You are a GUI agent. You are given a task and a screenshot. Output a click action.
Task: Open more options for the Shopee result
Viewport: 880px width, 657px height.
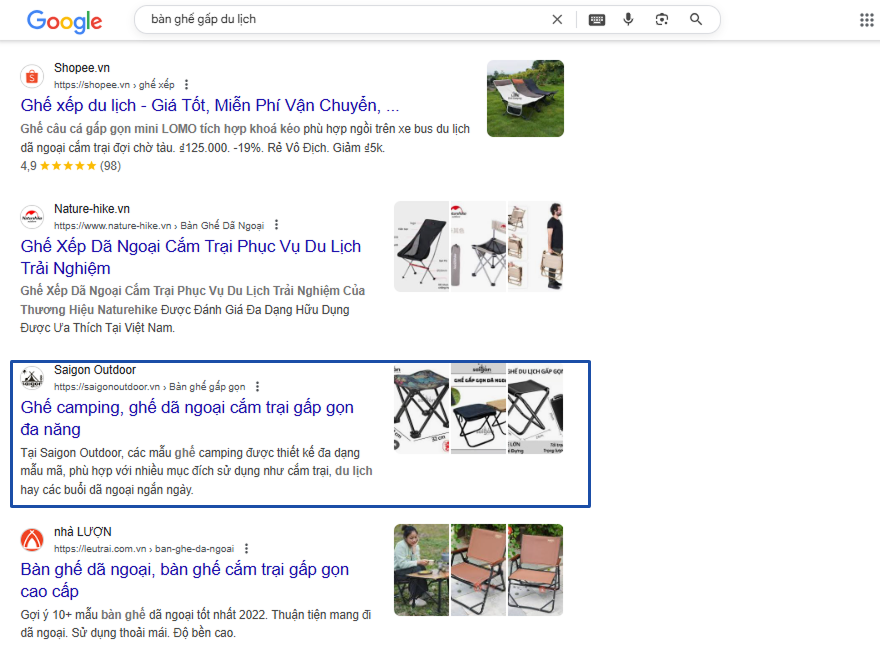[x=186, y=85]
